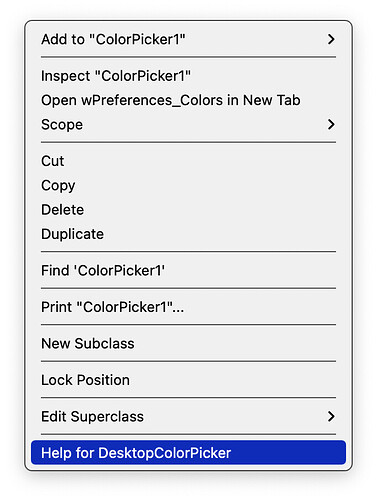Expand the Add to "ColorPicker1" chevron arrow

point(331,39)
